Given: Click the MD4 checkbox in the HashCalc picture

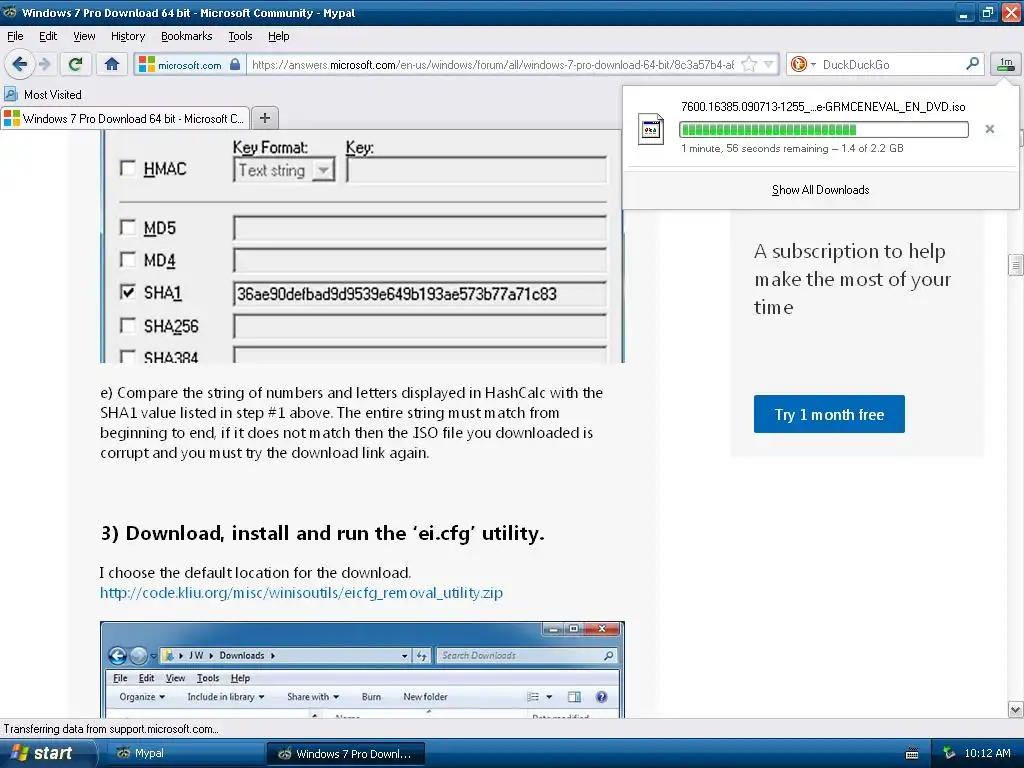Looking at the screenshot, I should pos(128,260).
